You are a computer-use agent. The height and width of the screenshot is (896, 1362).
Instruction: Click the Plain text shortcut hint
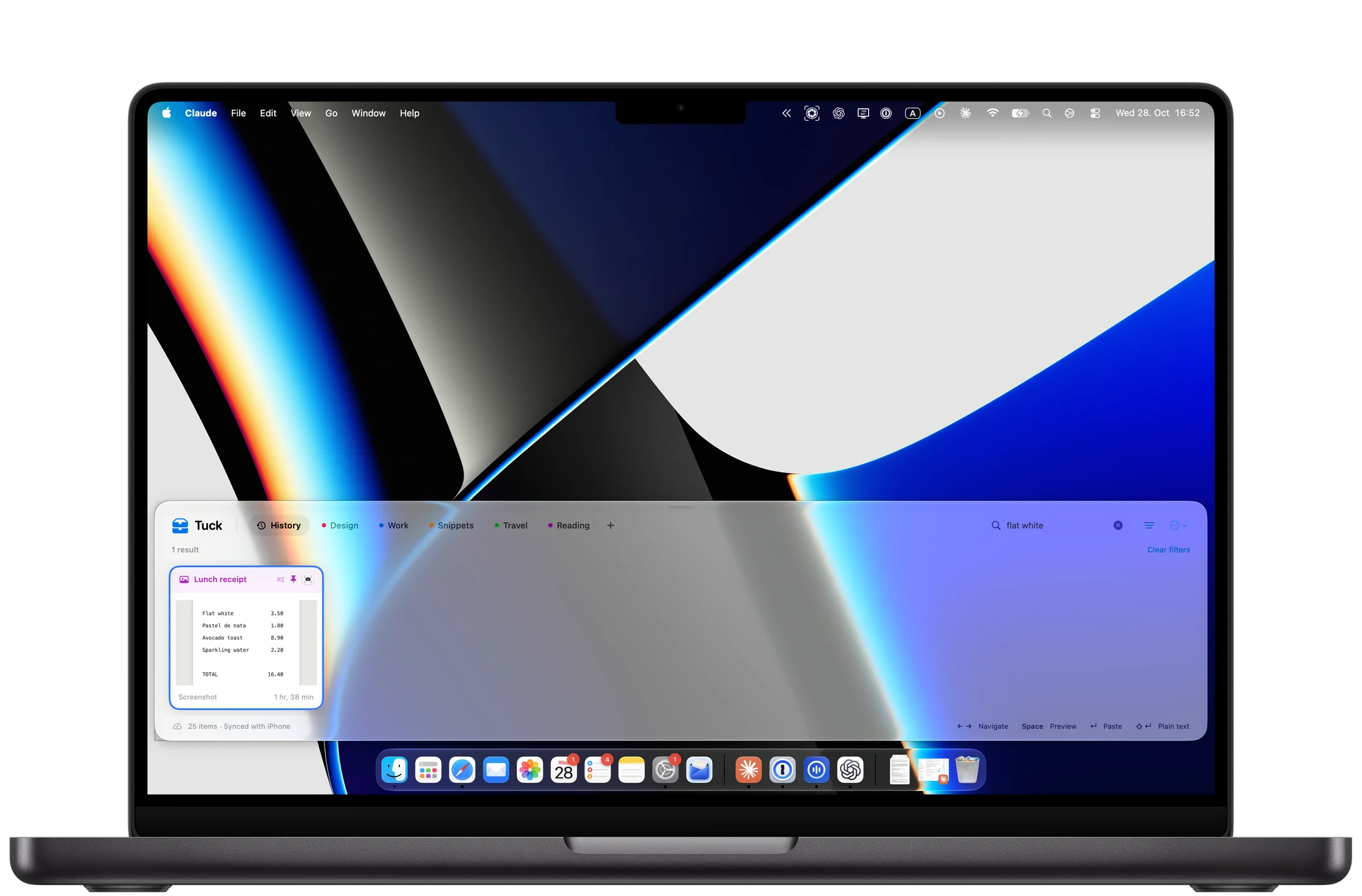[x=1163, y=726]
